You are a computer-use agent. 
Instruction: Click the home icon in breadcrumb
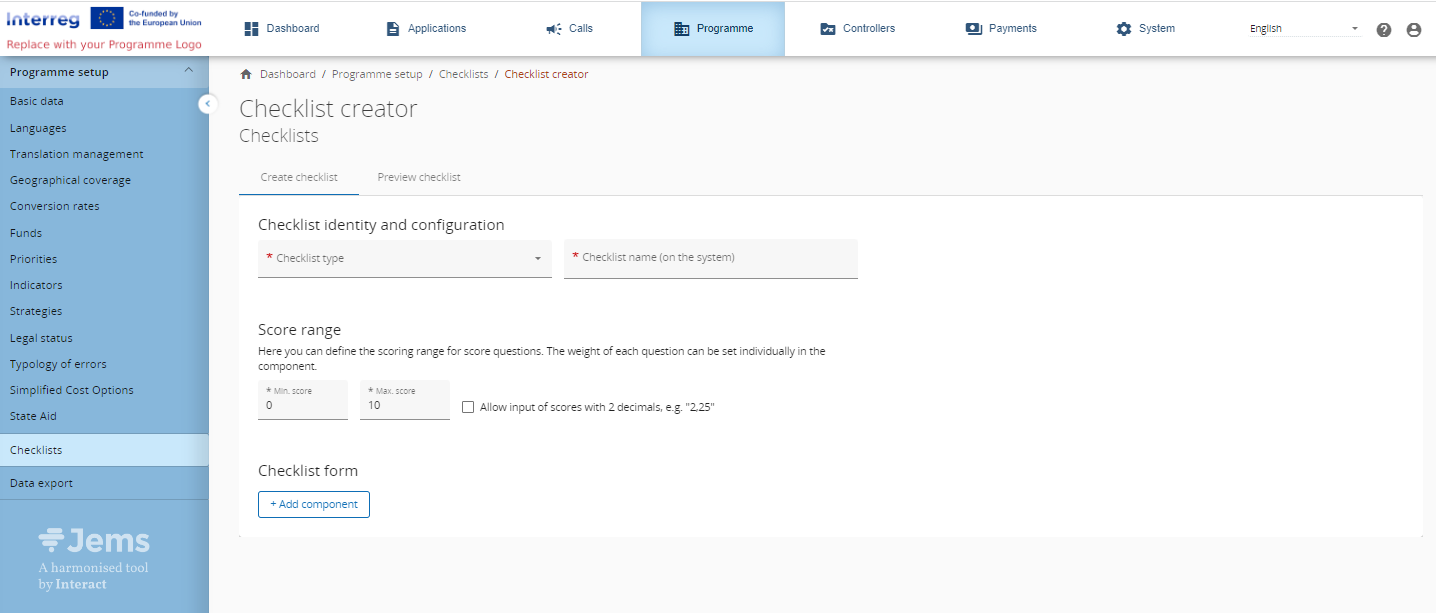point(246,74)
